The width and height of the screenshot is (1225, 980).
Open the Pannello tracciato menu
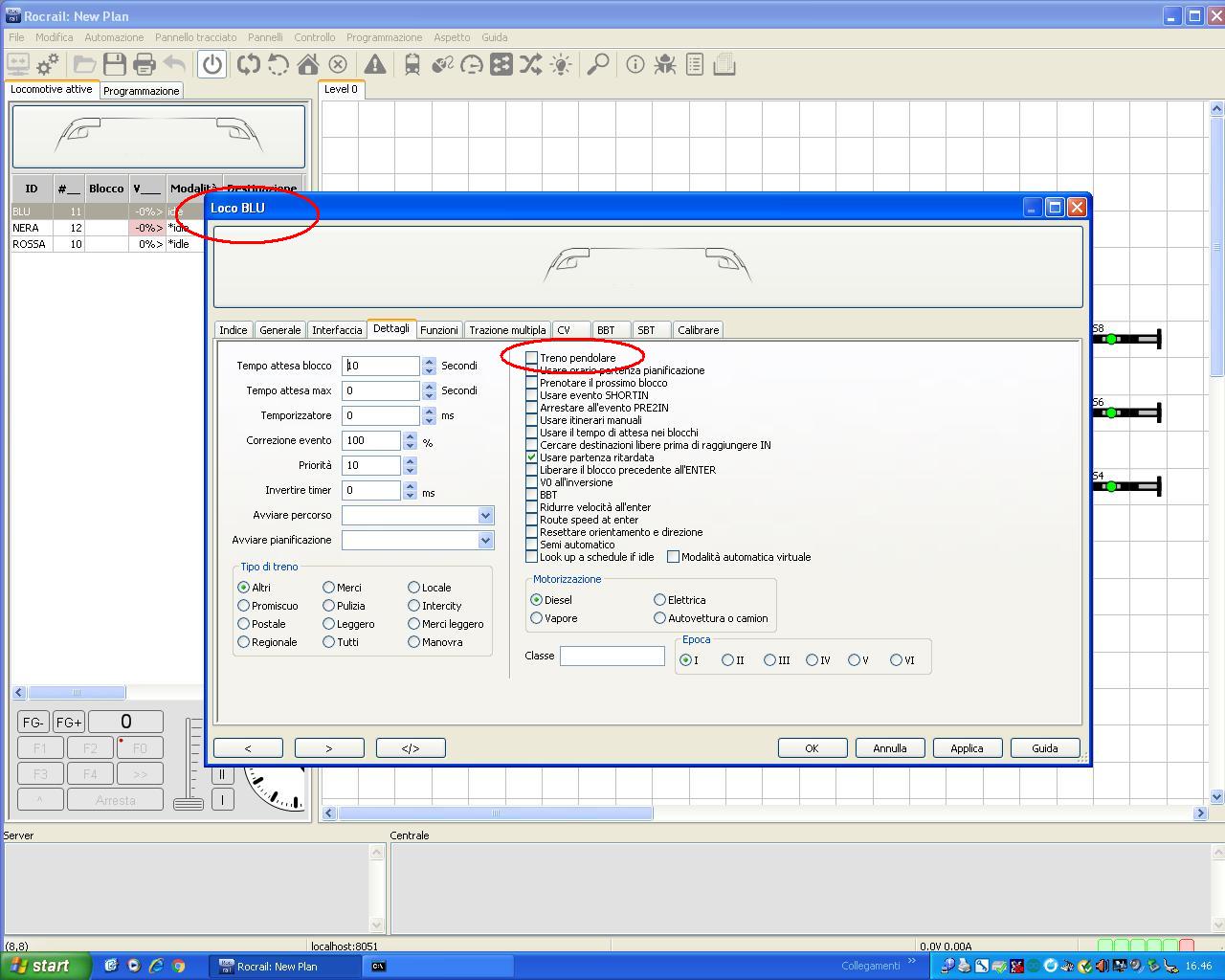click(195, 37)
